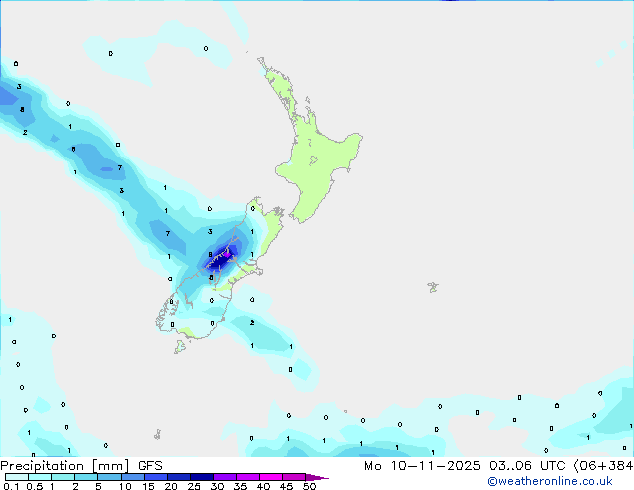Click the 50 legend scale label

[x=309, y=486]
